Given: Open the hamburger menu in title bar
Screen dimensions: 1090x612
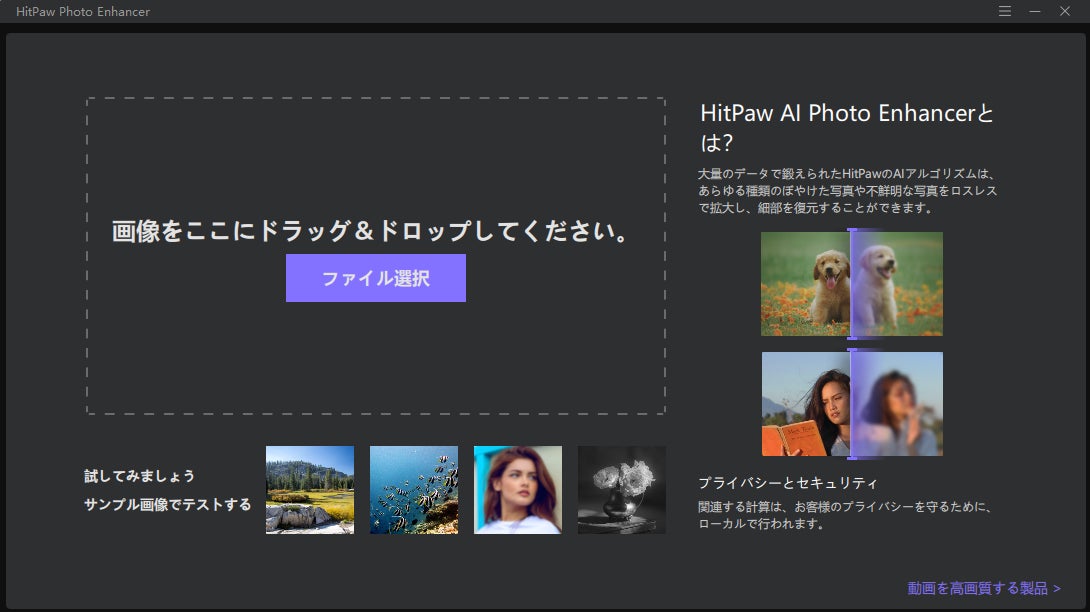Looking at the screenshot, I should (x=1004, y=11).
